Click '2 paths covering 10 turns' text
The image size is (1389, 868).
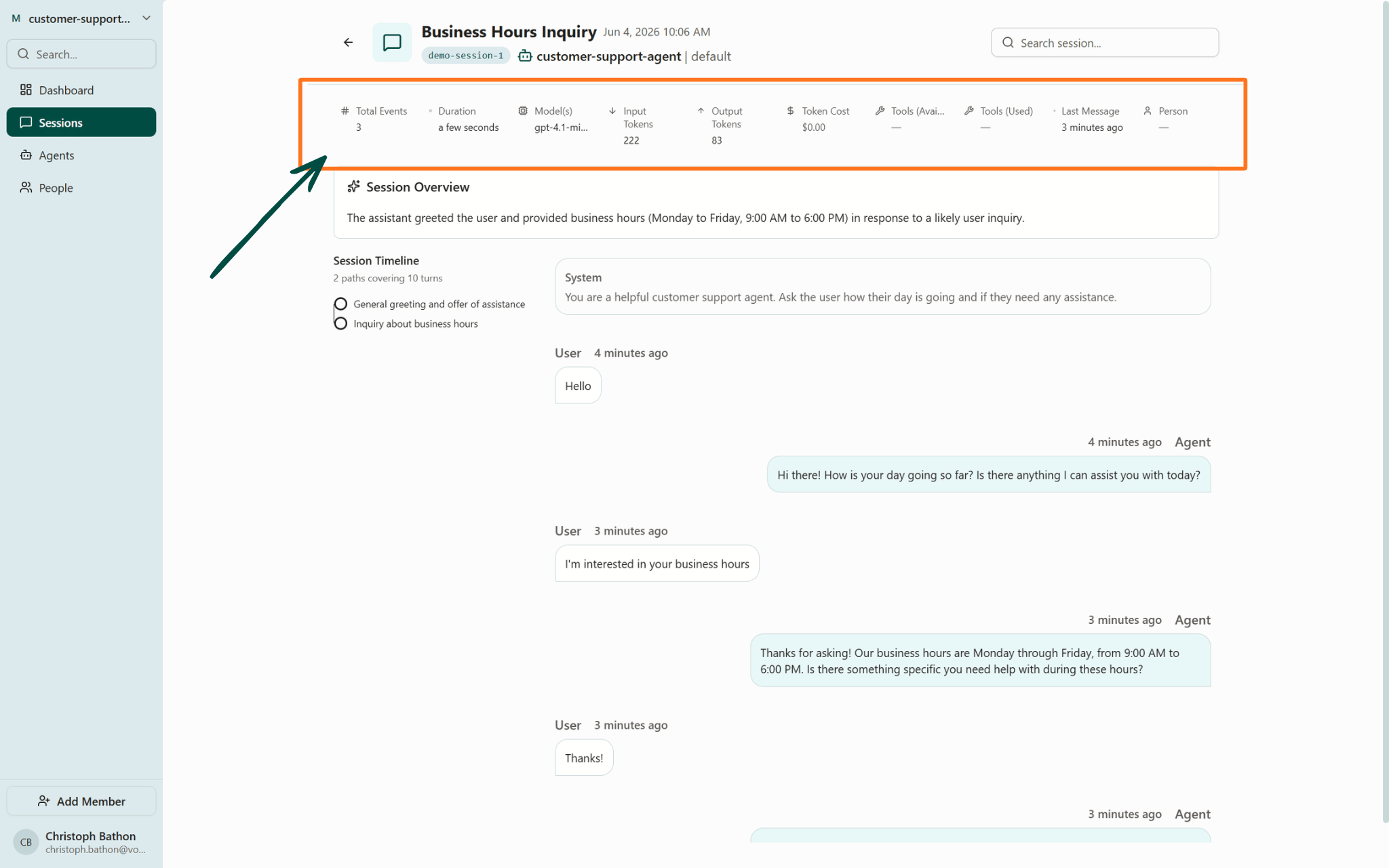pyautogui.click(x=387, y=278)
